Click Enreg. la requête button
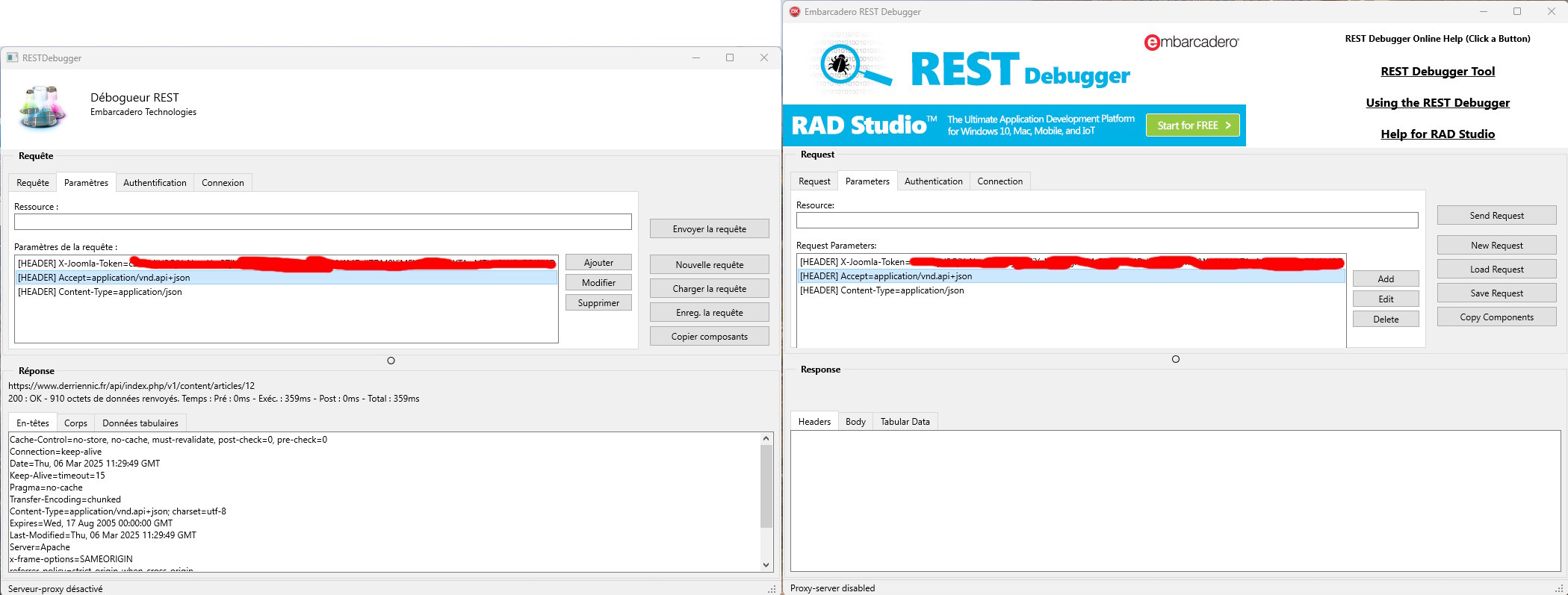1568x595 pixels. click(710, 312)
